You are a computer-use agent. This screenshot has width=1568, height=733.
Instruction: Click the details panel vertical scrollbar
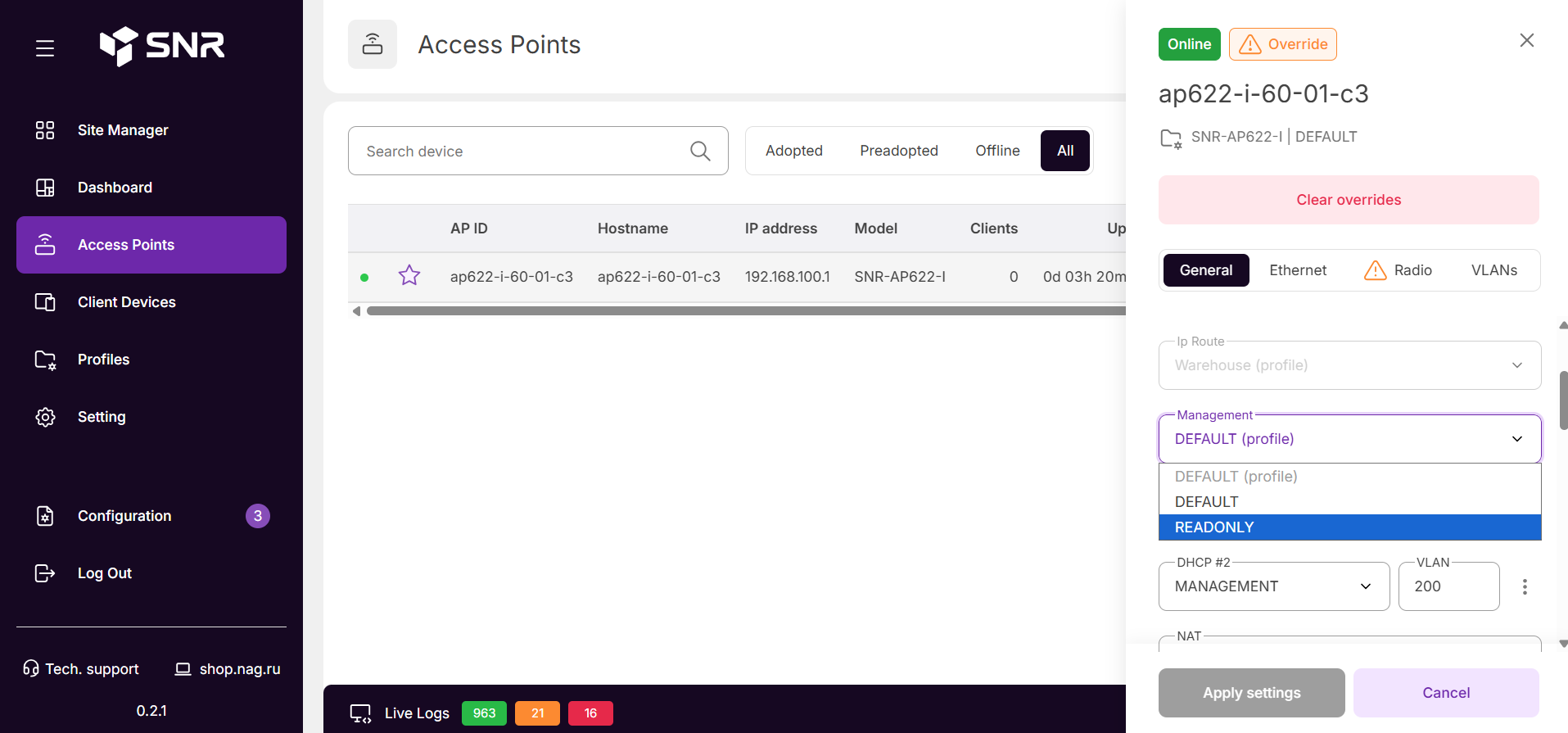tap(1563, 400)
